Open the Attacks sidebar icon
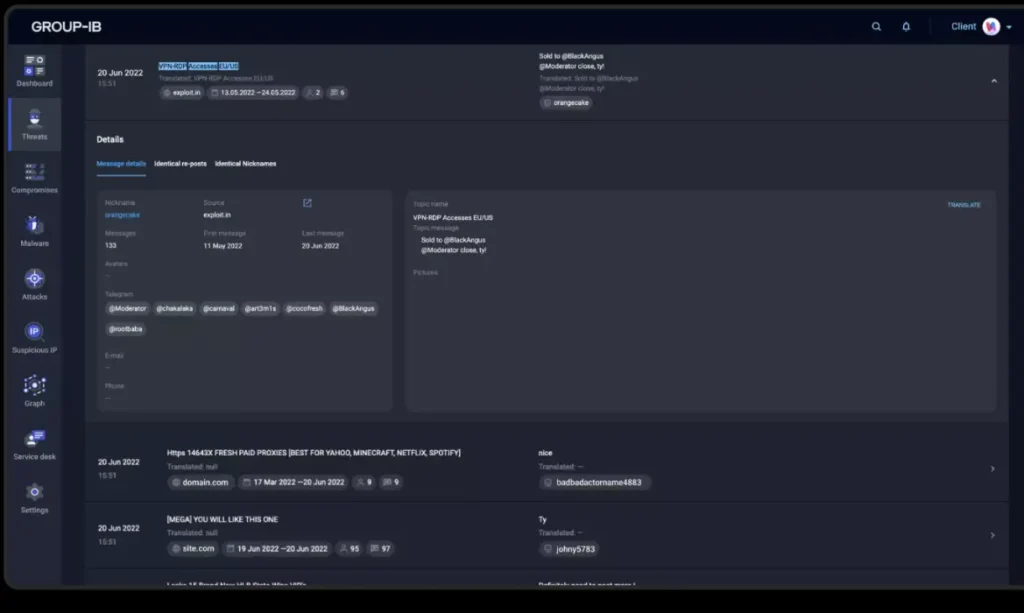Screen dimensions: 1024x613 click(34, 281)
